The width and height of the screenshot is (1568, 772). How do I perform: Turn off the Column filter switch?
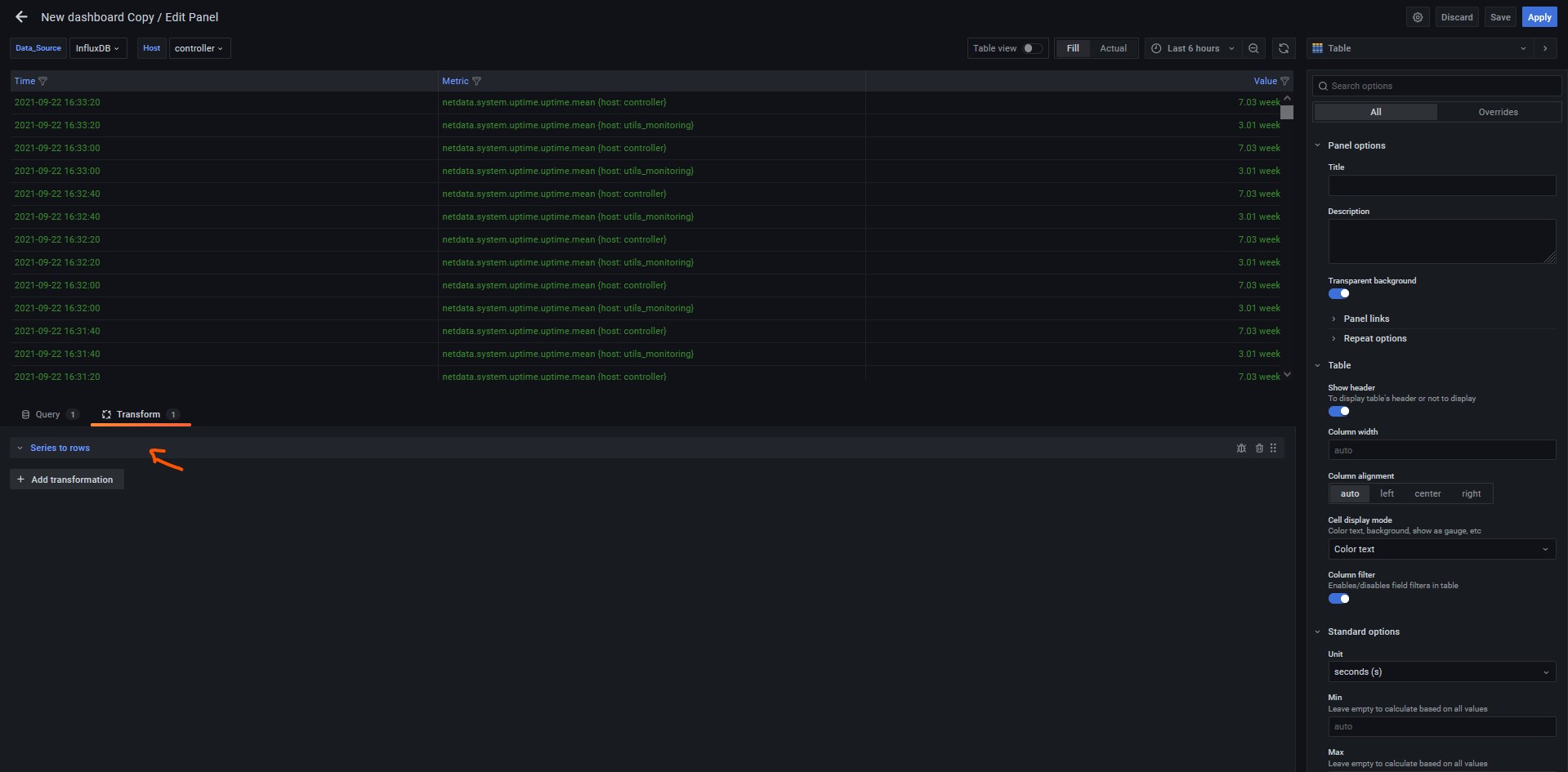click(1338, 599)
